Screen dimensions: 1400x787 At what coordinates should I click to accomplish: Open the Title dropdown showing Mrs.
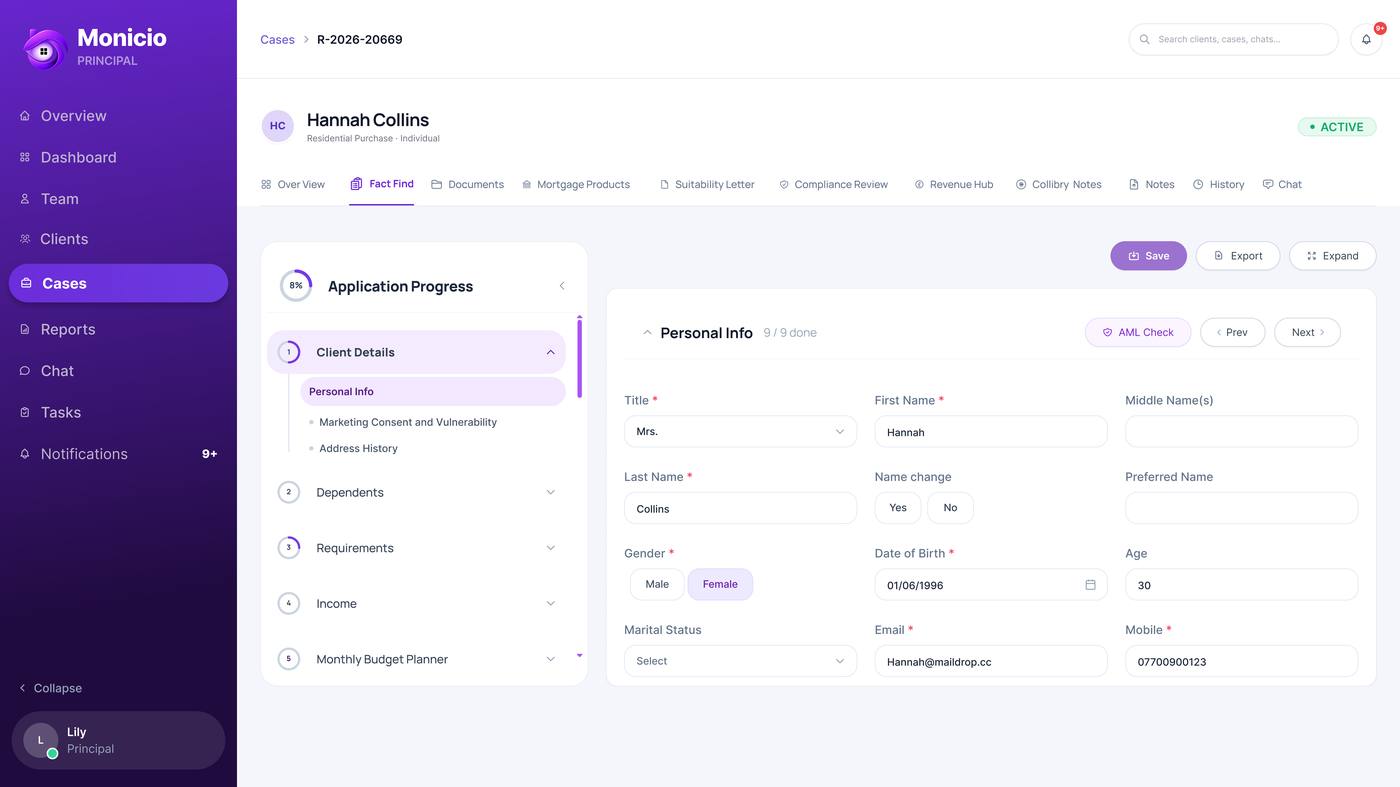tap(740, 432)
